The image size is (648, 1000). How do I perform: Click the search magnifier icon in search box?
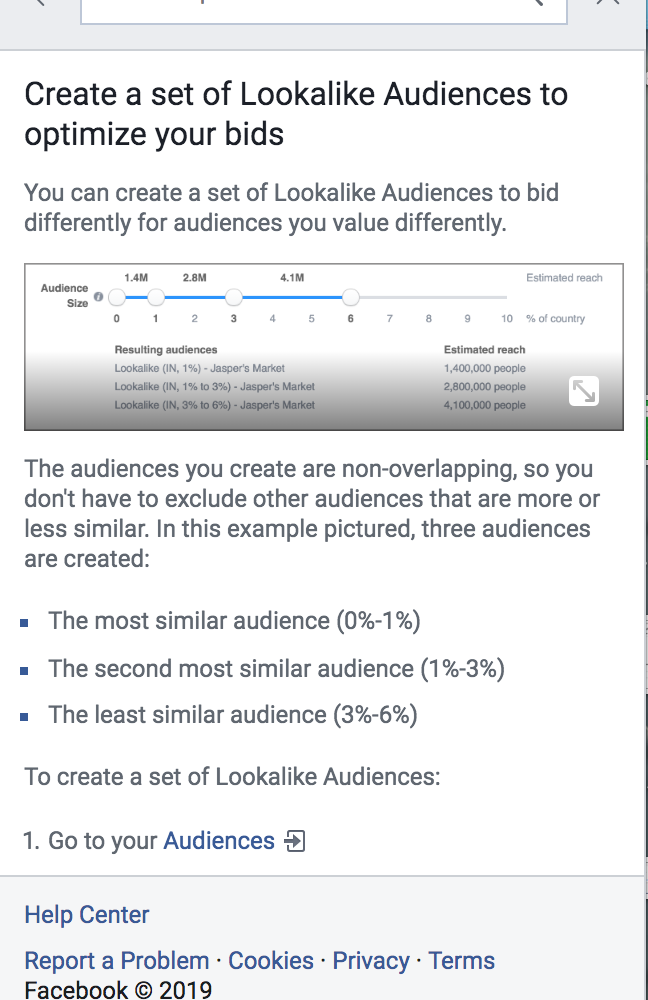(540, 3)
